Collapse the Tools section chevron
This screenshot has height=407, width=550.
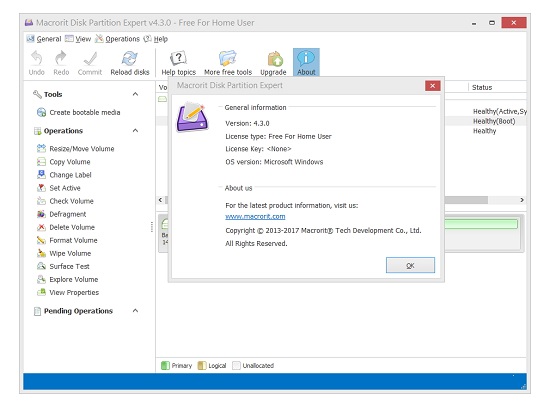point(135,94)
